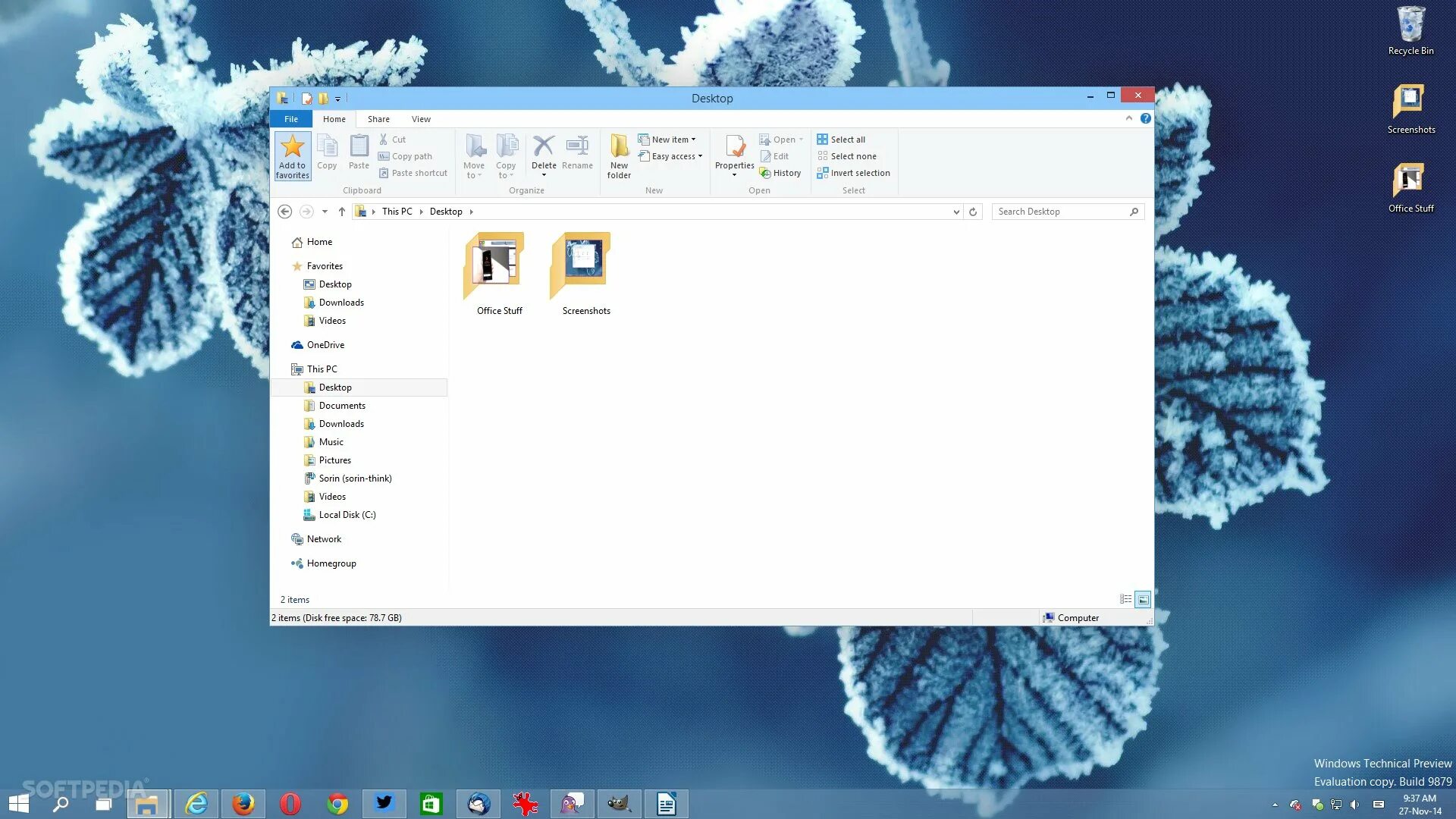
Task: Open the View ribbon tab
Action: [421, 119]
